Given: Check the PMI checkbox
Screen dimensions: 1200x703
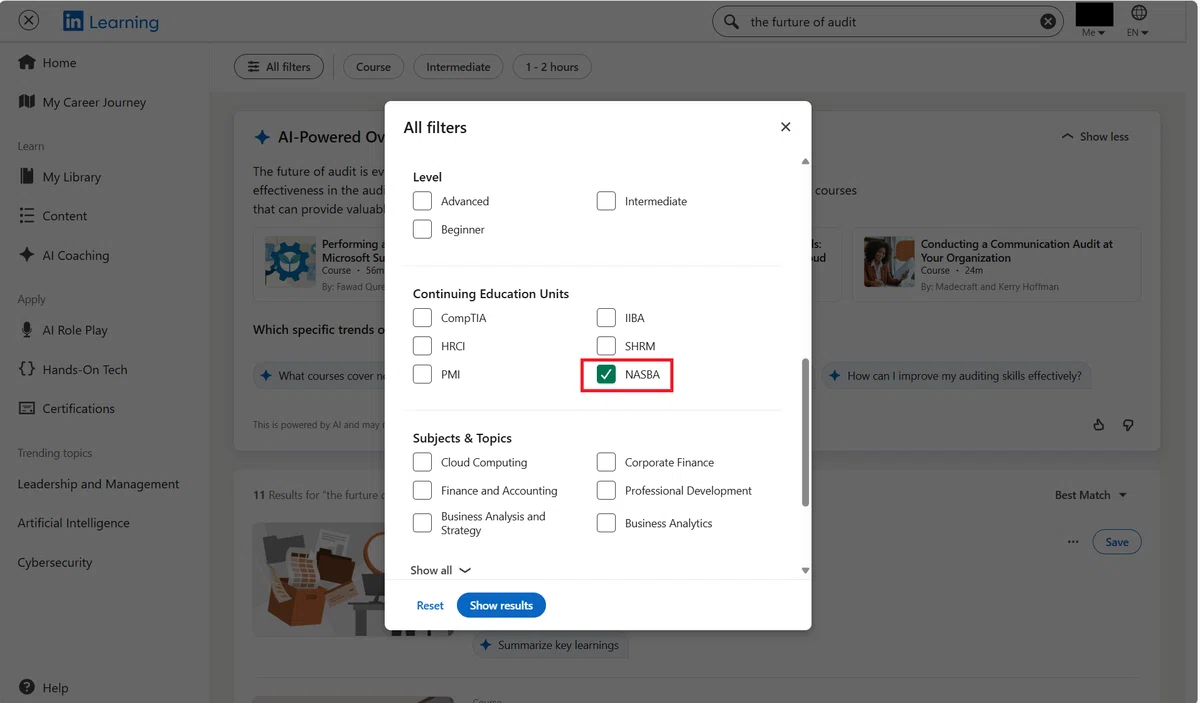Looking at the screenshot, I should (422, 374).
